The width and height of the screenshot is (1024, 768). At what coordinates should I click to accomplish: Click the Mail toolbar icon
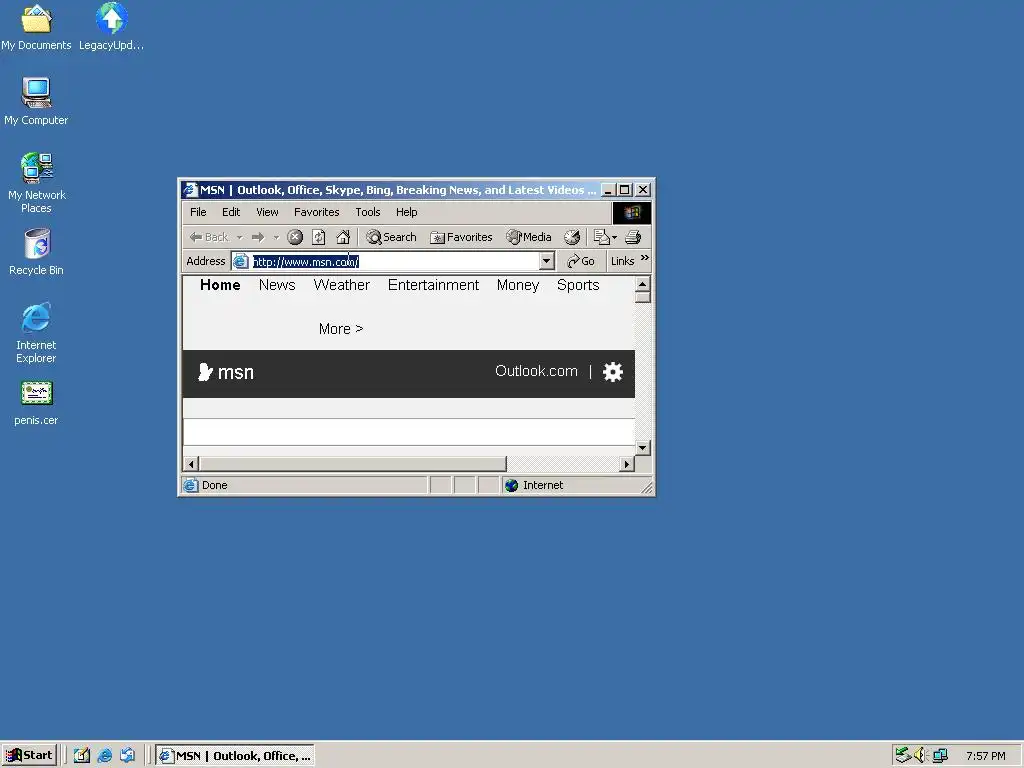601,237
